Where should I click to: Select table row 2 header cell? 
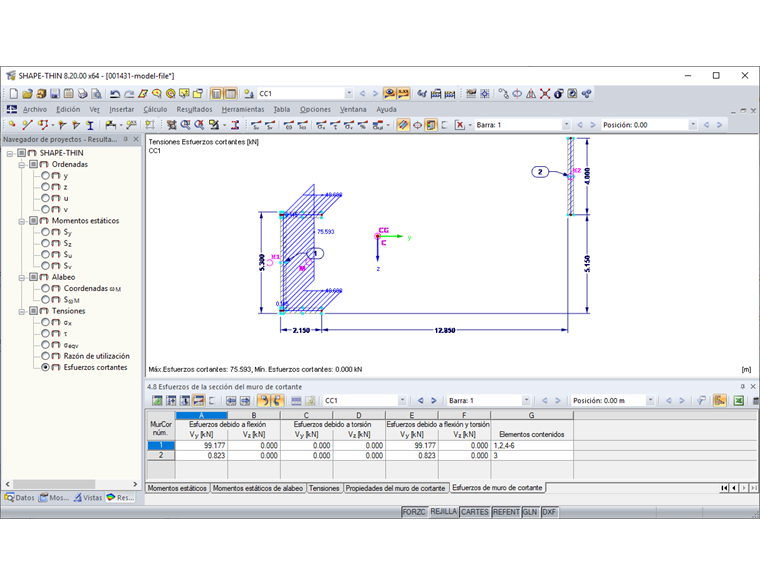coord(161,455)
